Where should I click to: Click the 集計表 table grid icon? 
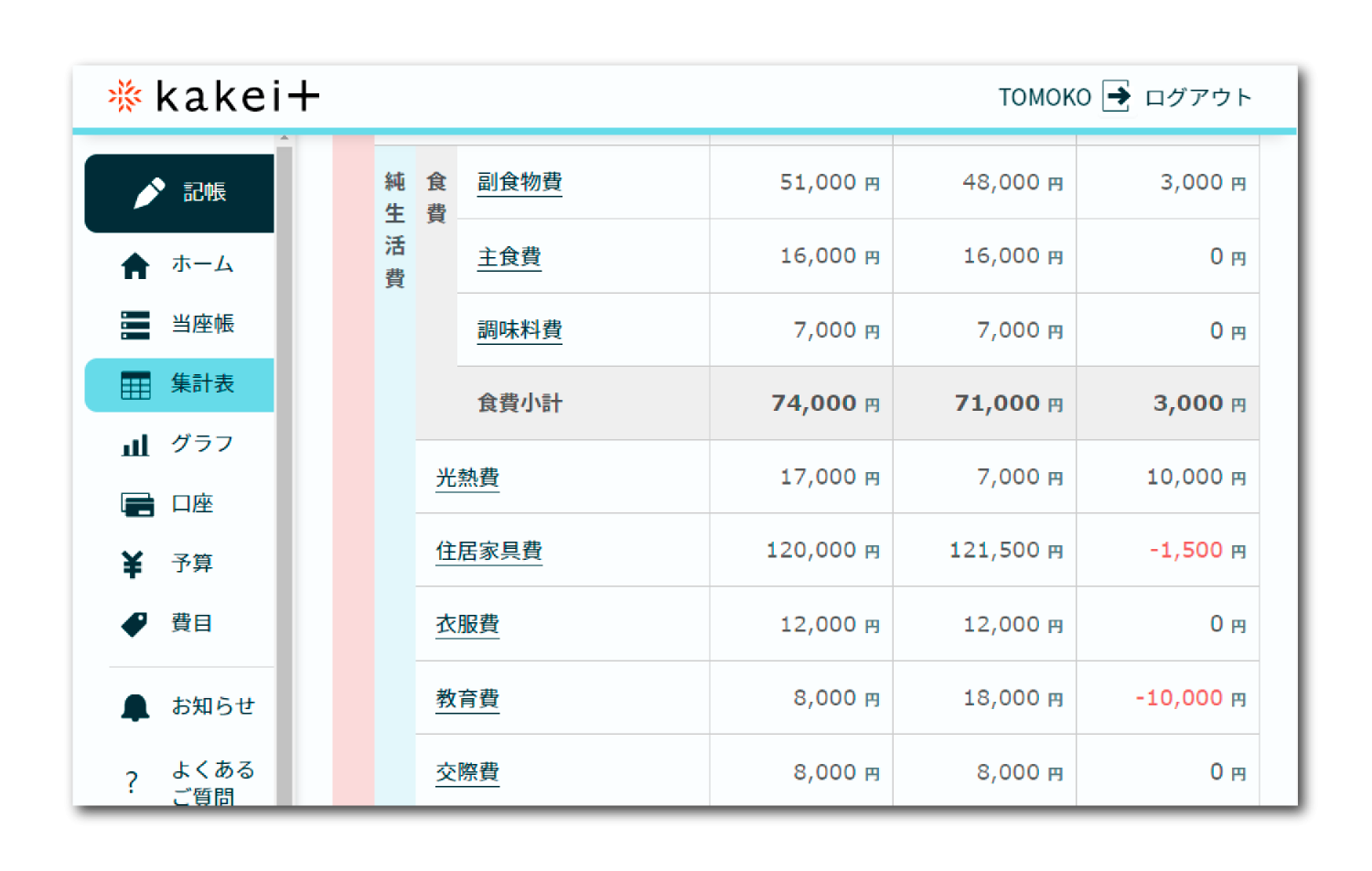(135, 385)
